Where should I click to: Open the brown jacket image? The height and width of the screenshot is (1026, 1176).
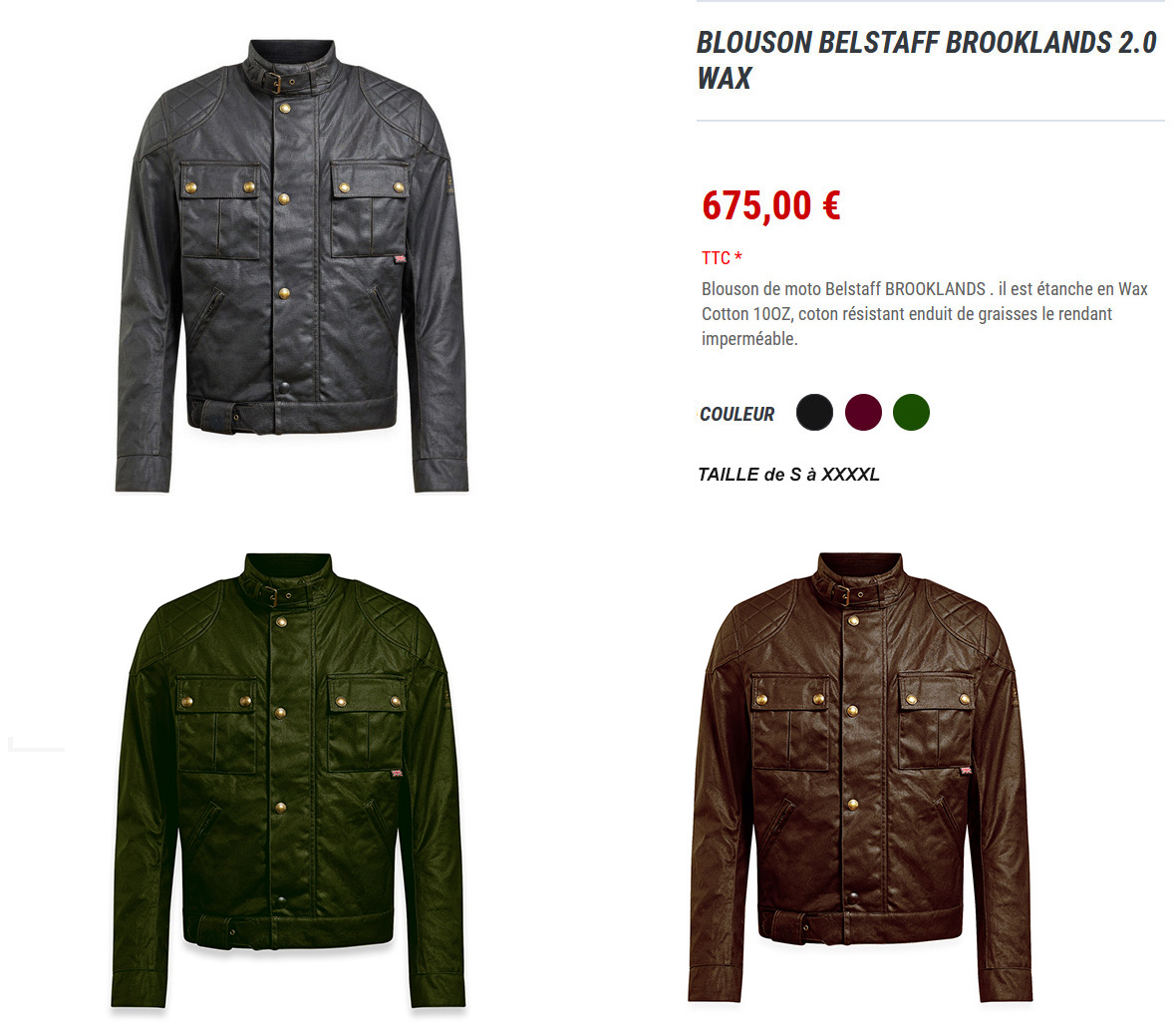[860, 778]
